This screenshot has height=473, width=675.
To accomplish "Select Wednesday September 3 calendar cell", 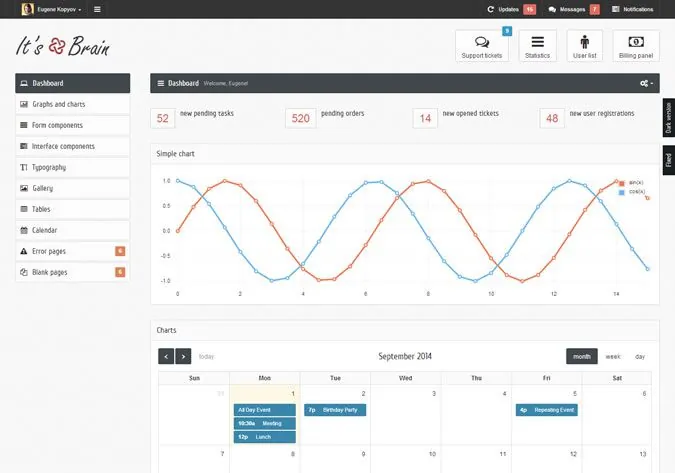I will [406, 415].
